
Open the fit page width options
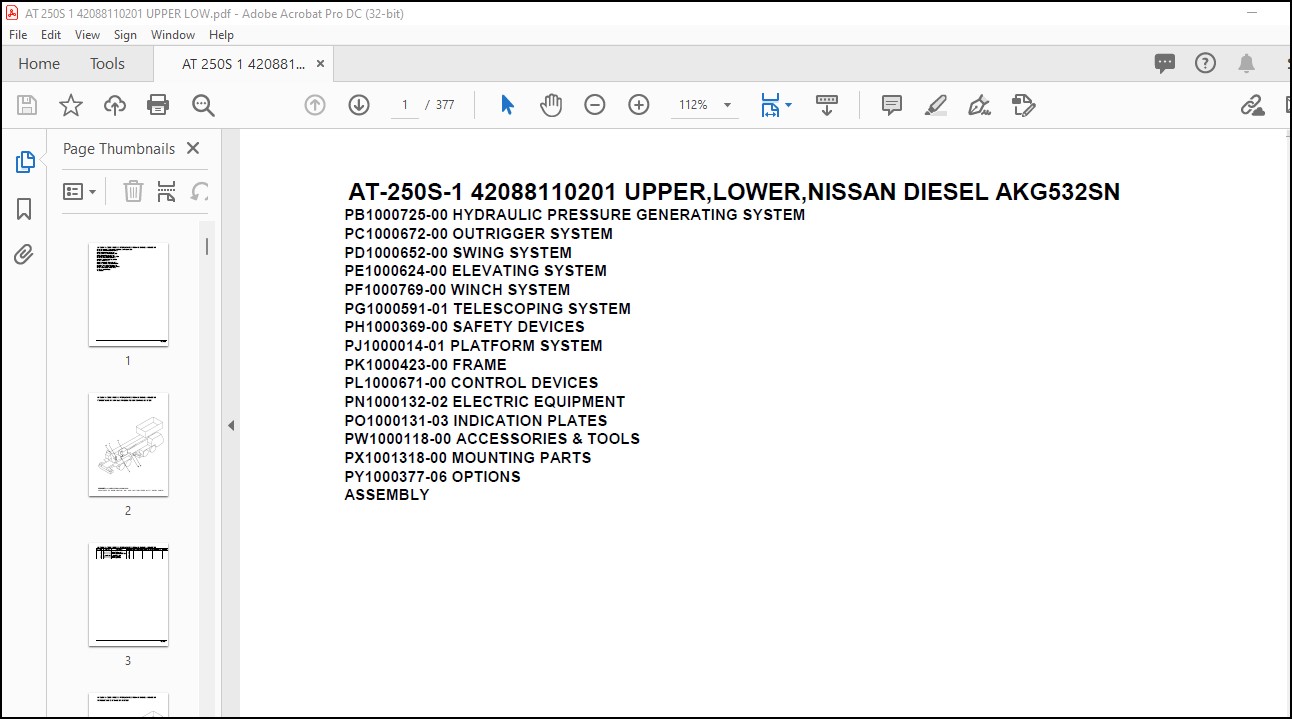coord(775,105)
